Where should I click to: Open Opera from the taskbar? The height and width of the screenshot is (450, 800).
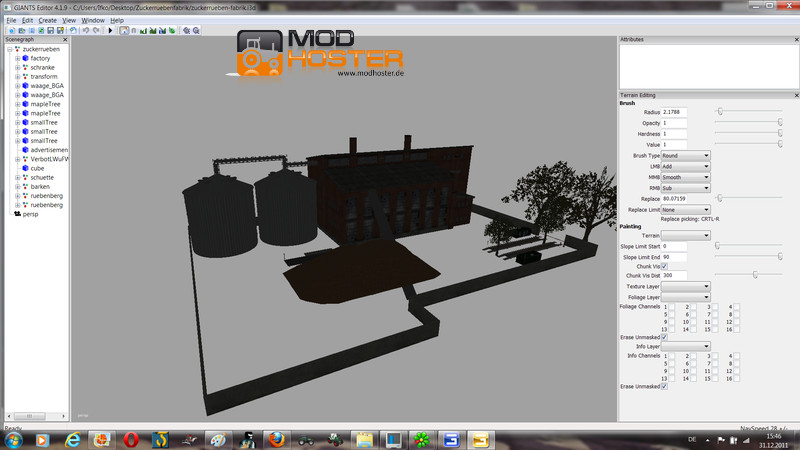131,439
